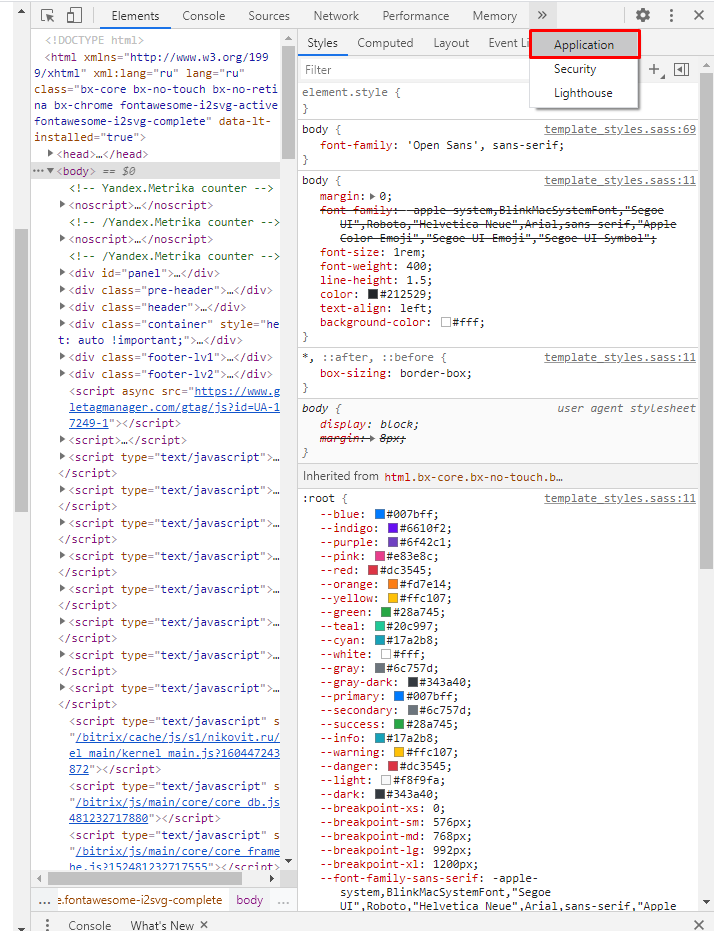Close the DevTools panel
The image size is (714, 931).
[x=699, y=15]
